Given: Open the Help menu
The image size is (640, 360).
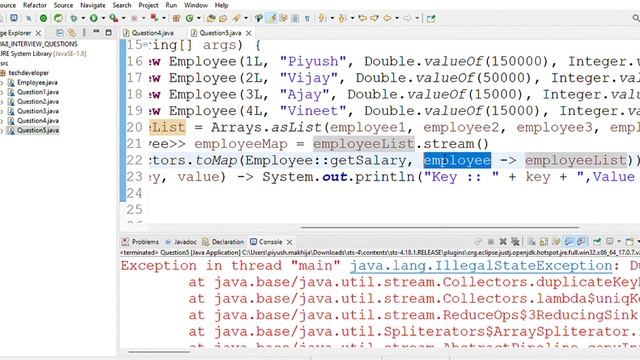Looking at the screenshot, I should click(x=221, y=5).
